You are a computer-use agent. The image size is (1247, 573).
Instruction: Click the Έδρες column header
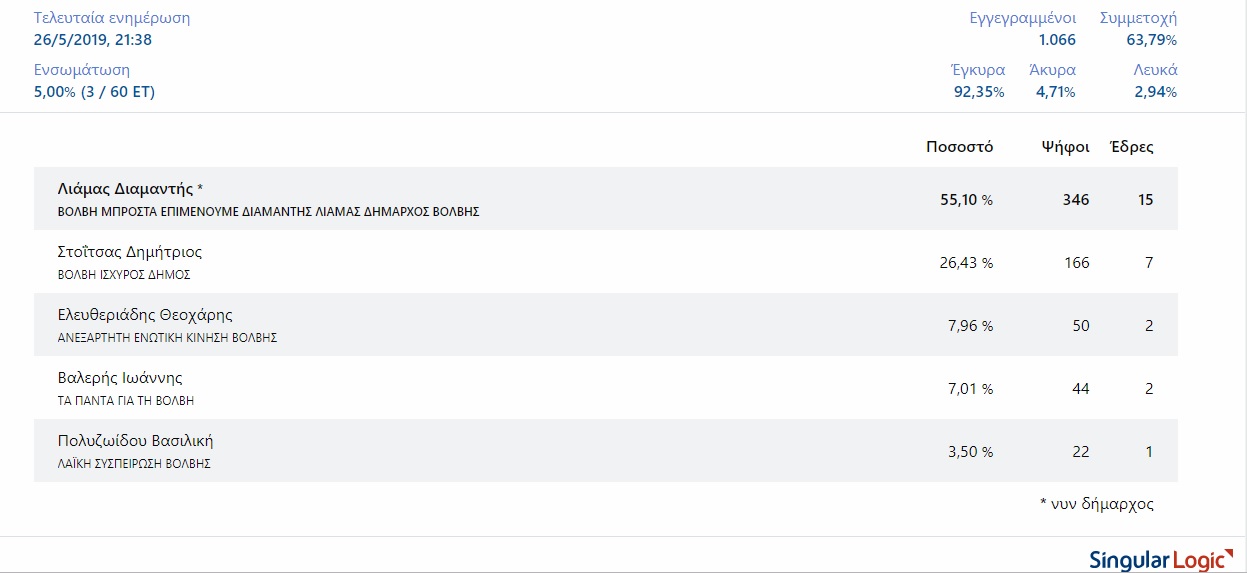pos(1132,146)
